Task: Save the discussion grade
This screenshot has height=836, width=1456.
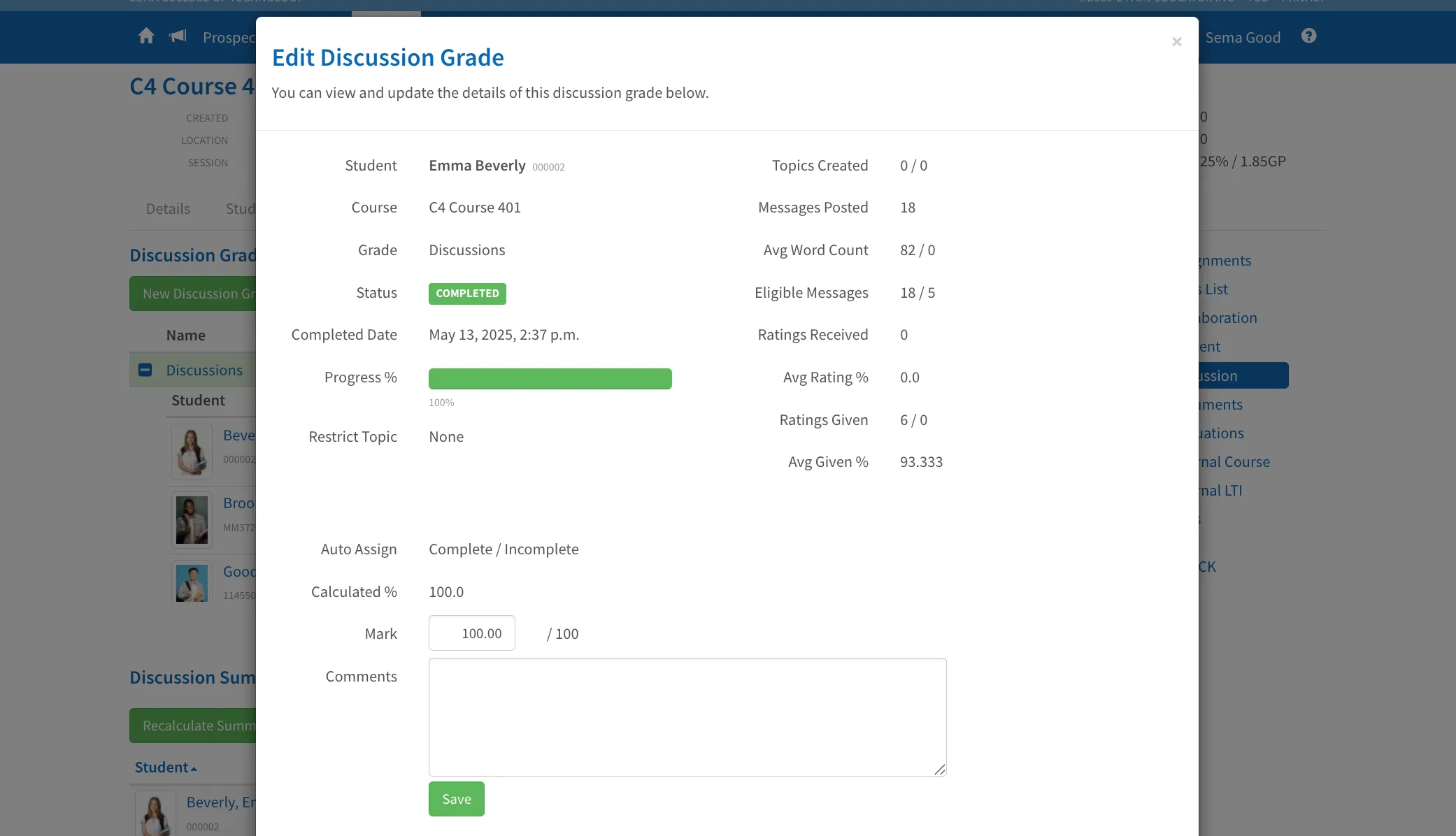Action: tap(457, 799)
